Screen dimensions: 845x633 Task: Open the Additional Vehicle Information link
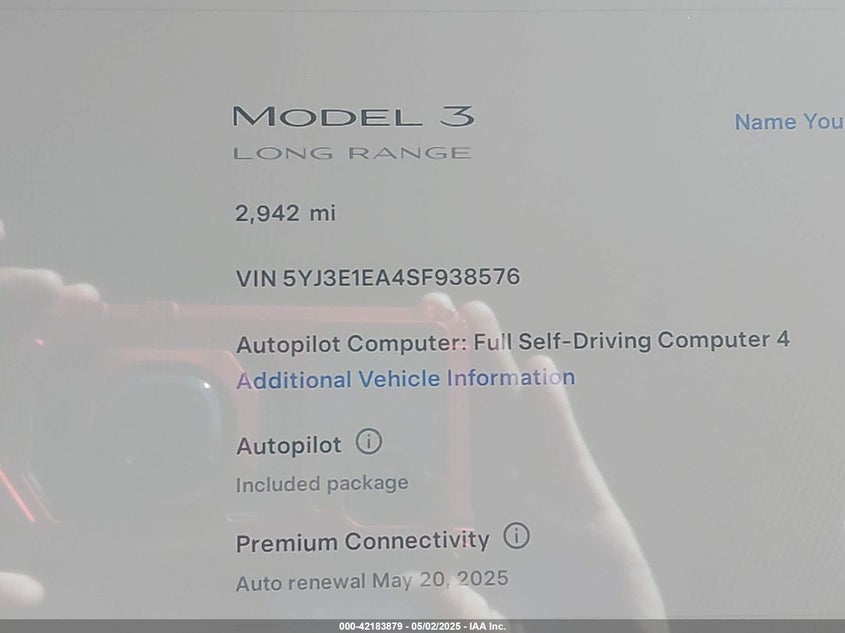coord(405,379)
